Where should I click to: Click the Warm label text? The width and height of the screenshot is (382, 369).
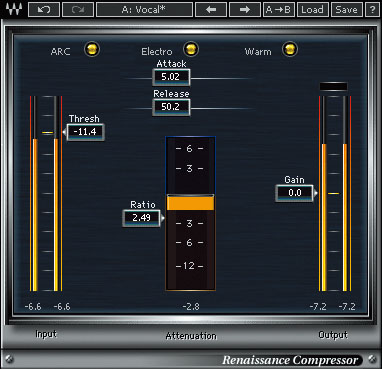[258, 52]
